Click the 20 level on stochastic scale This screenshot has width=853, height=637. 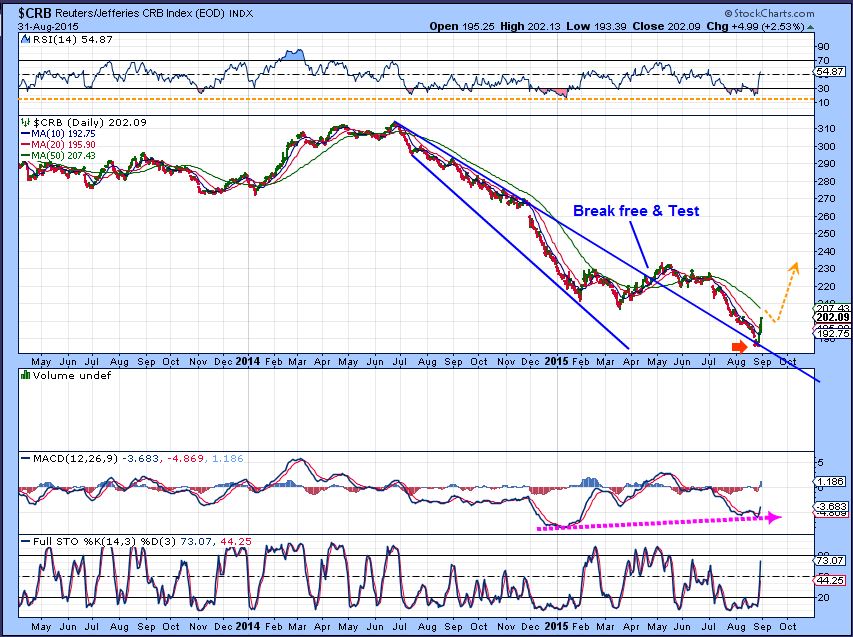pyautogui.click(x=823, y=597)
